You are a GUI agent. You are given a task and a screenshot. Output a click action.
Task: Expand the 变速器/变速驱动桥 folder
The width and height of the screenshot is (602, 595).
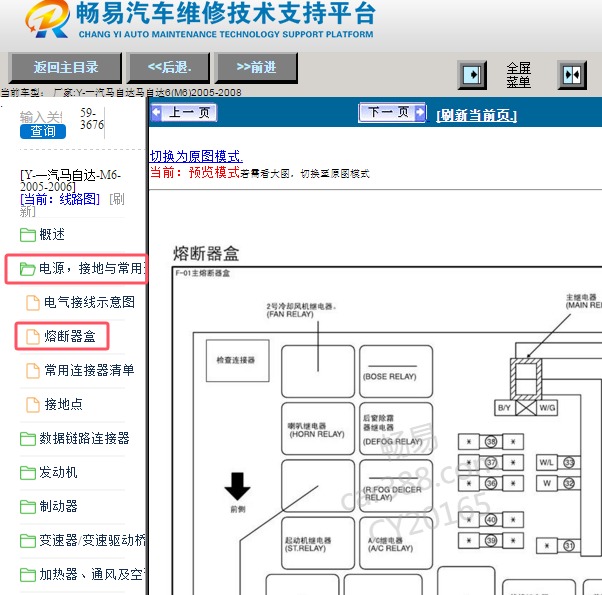[92, 540]
